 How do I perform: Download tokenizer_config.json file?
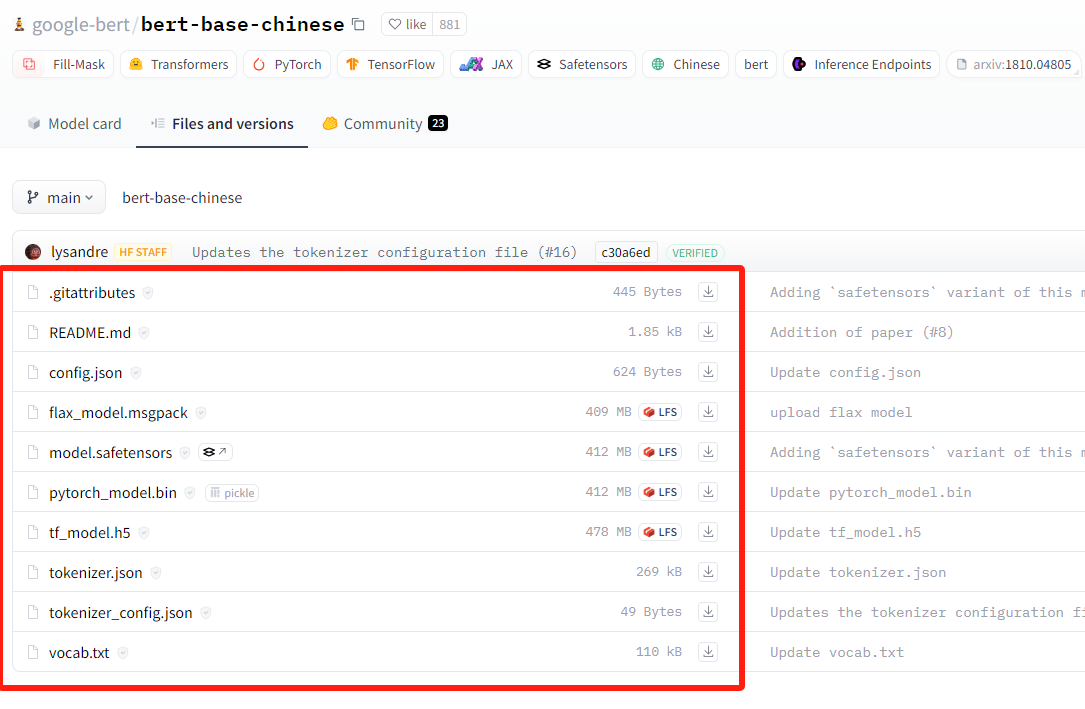[708, 612]
